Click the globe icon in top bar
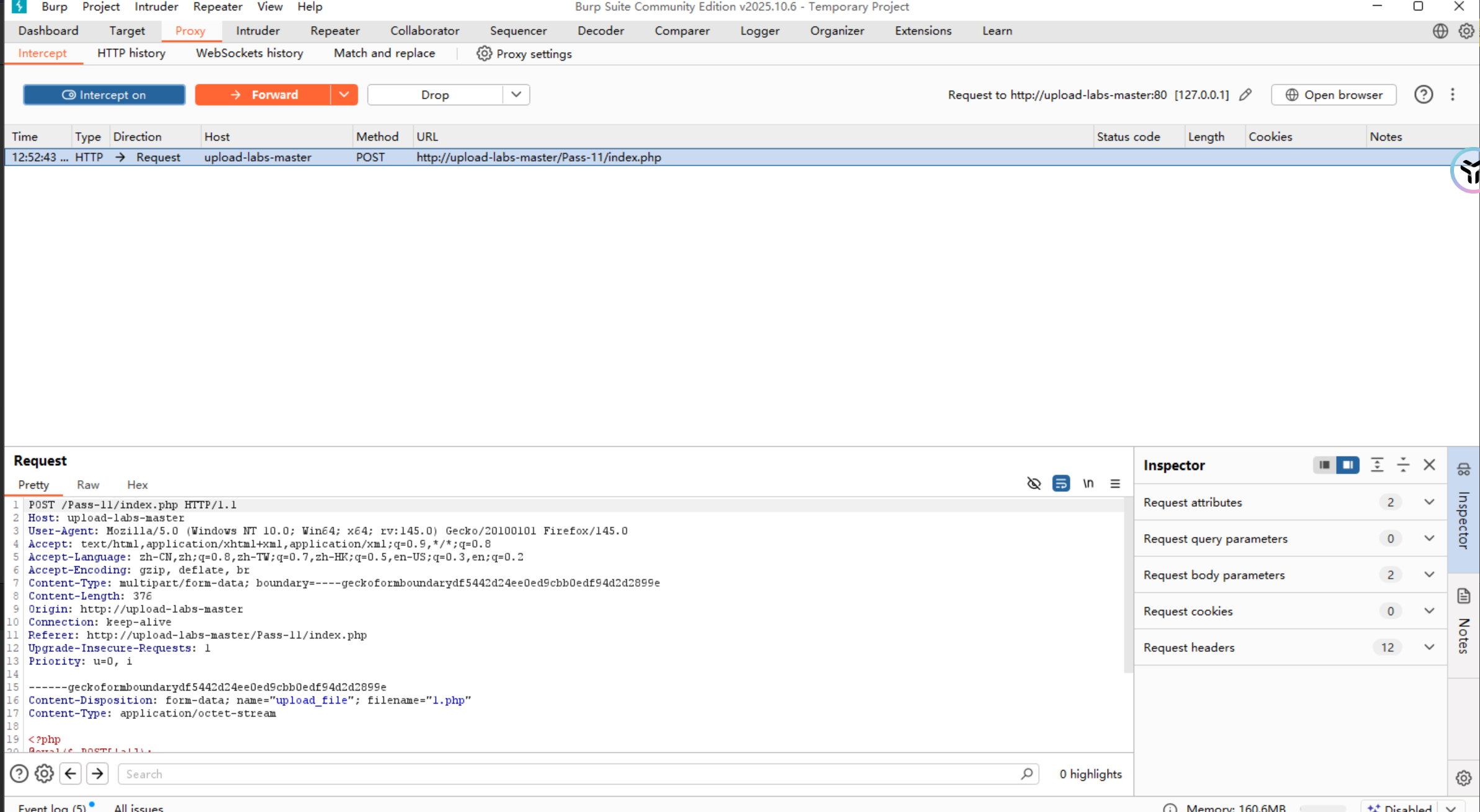 [x=1440, y=30]
